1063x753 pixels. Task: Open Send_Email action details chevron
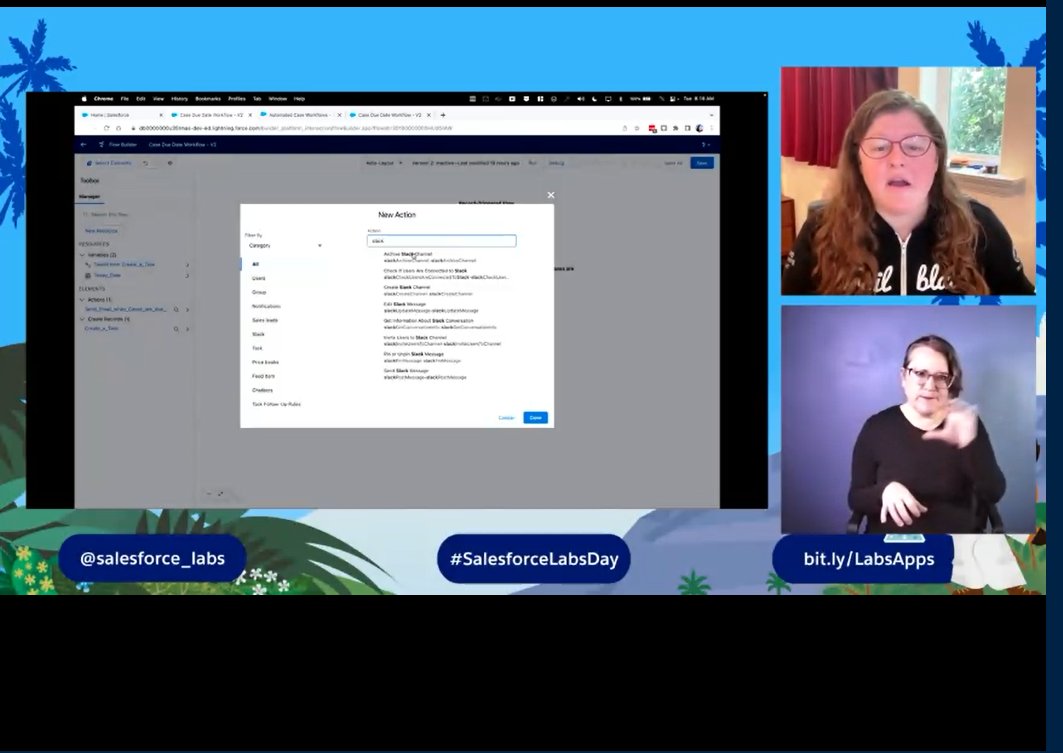click(188, 310)
